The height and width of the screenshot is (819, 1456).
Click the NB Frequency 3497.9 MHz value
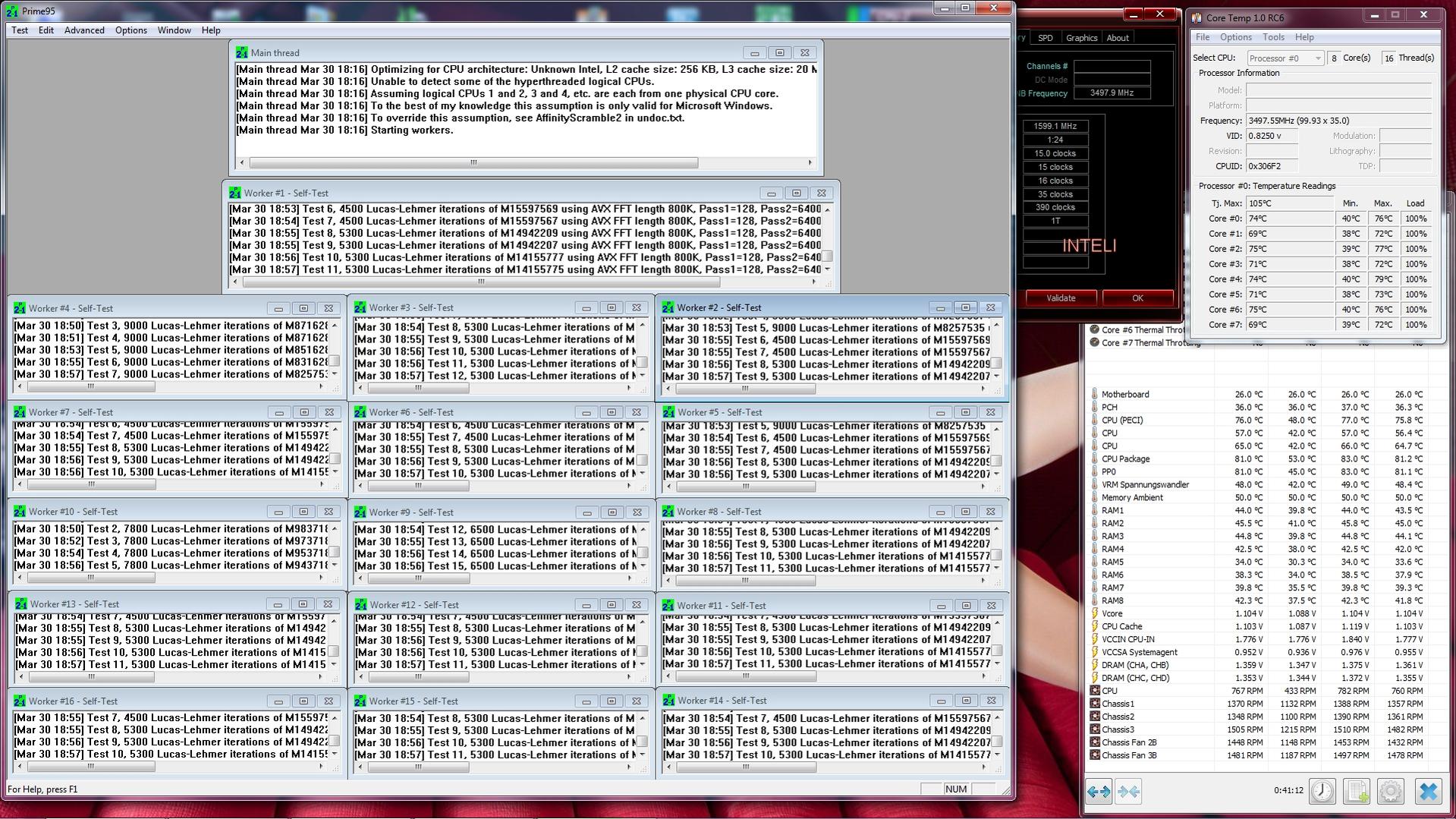pos(1112,93)
